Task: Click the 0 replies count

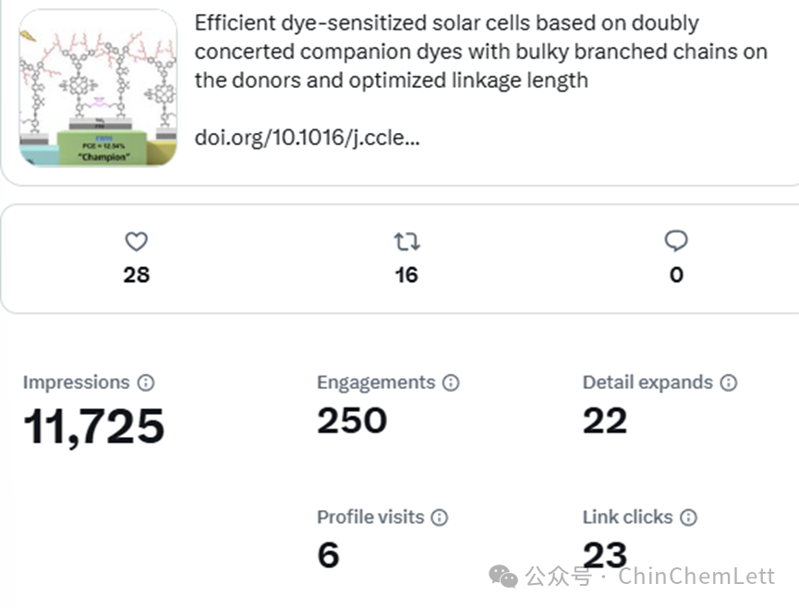Action: point(676,275)
